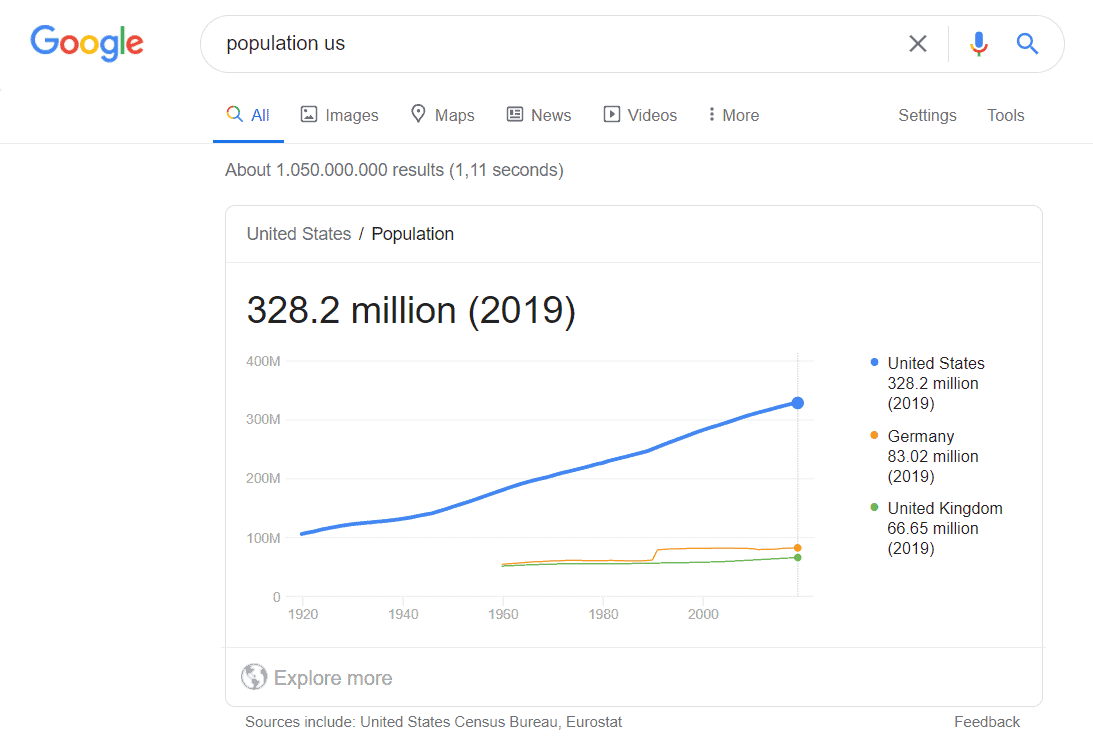The height and width of the screenshot is (744, 1093).
Task: Open the Settings menu
Action: point(927,115)
